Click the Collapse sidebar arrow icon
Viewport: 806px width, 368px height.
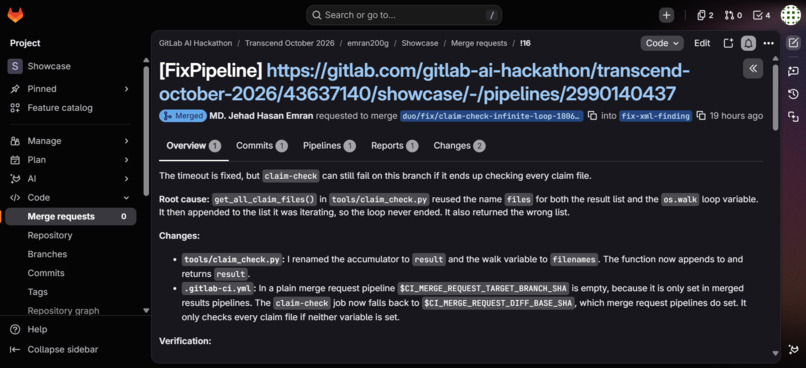click(x=15, y=349)
